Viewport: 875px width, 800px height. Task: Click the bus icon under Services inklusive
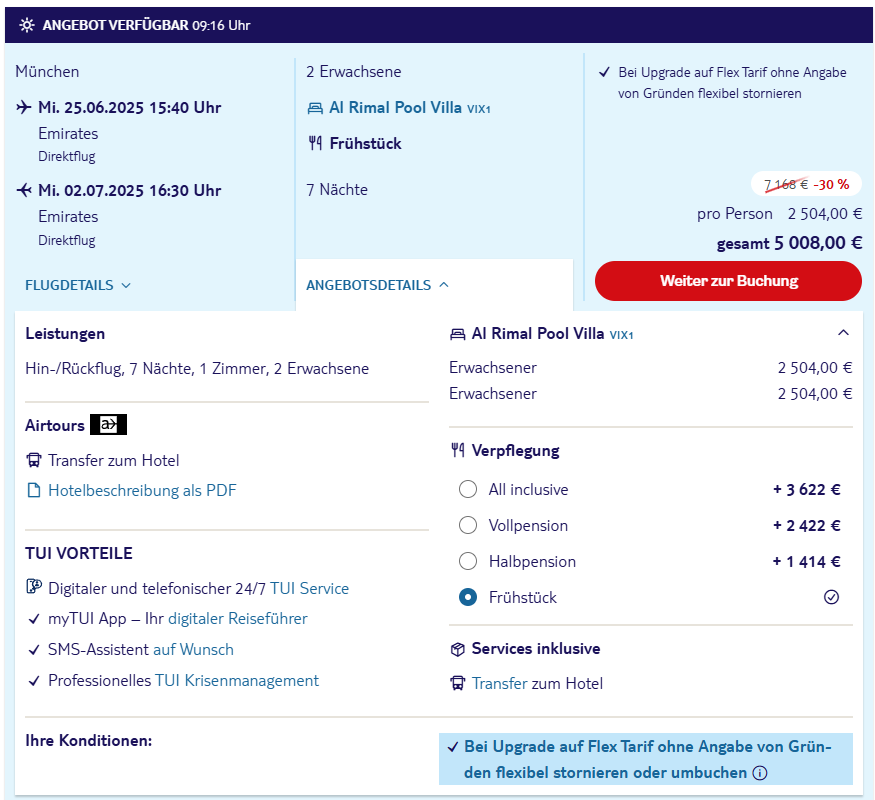(x=458, y=683)
